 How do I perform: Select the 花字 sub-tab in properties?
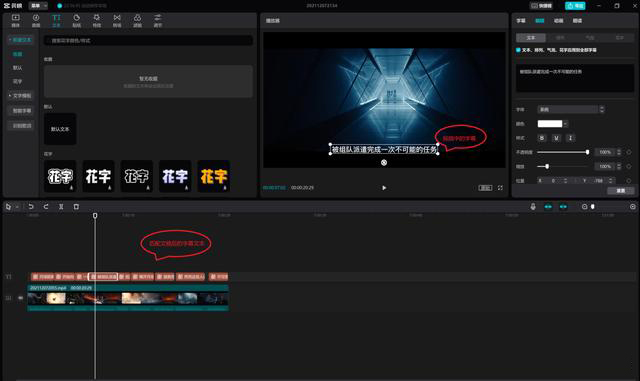(620, 38)
